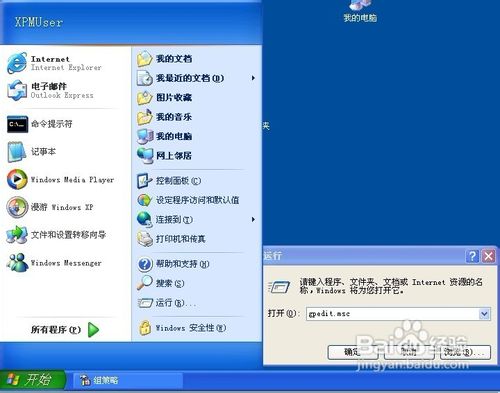500x393 pixels.
Task: Choose 帮助和支持(H) menu entry text
Action: coord(183,264)
